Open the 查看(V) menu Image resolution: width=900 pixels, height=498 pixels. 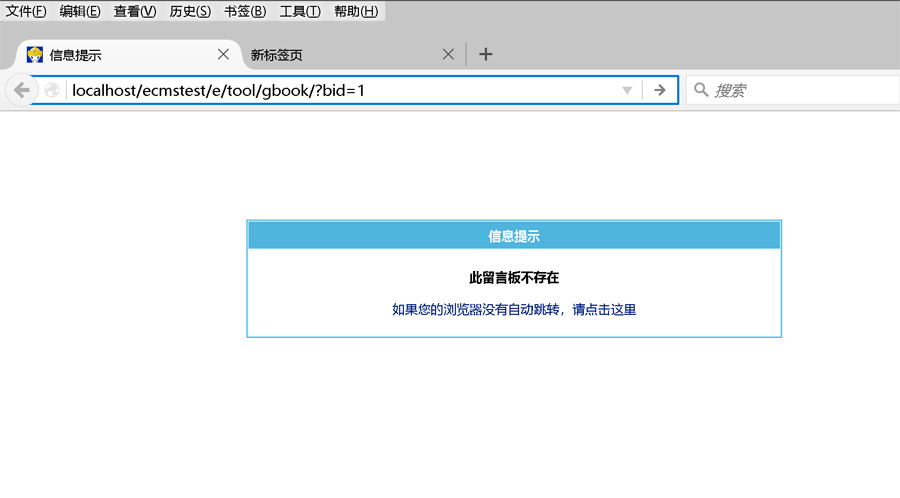(135, 11)
